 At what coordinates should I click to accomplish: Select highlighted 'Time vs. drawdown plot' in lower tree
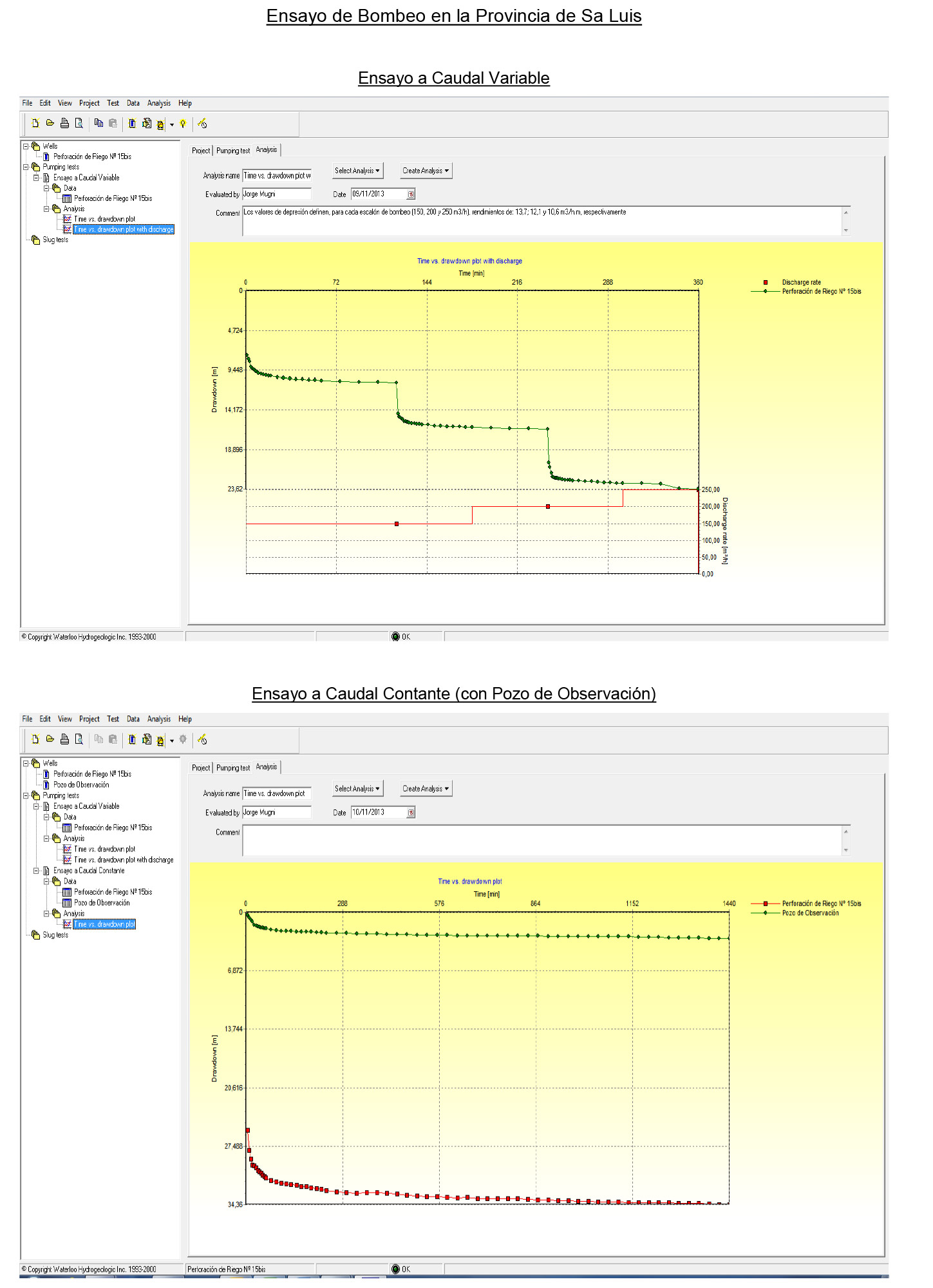click(104, 924)
